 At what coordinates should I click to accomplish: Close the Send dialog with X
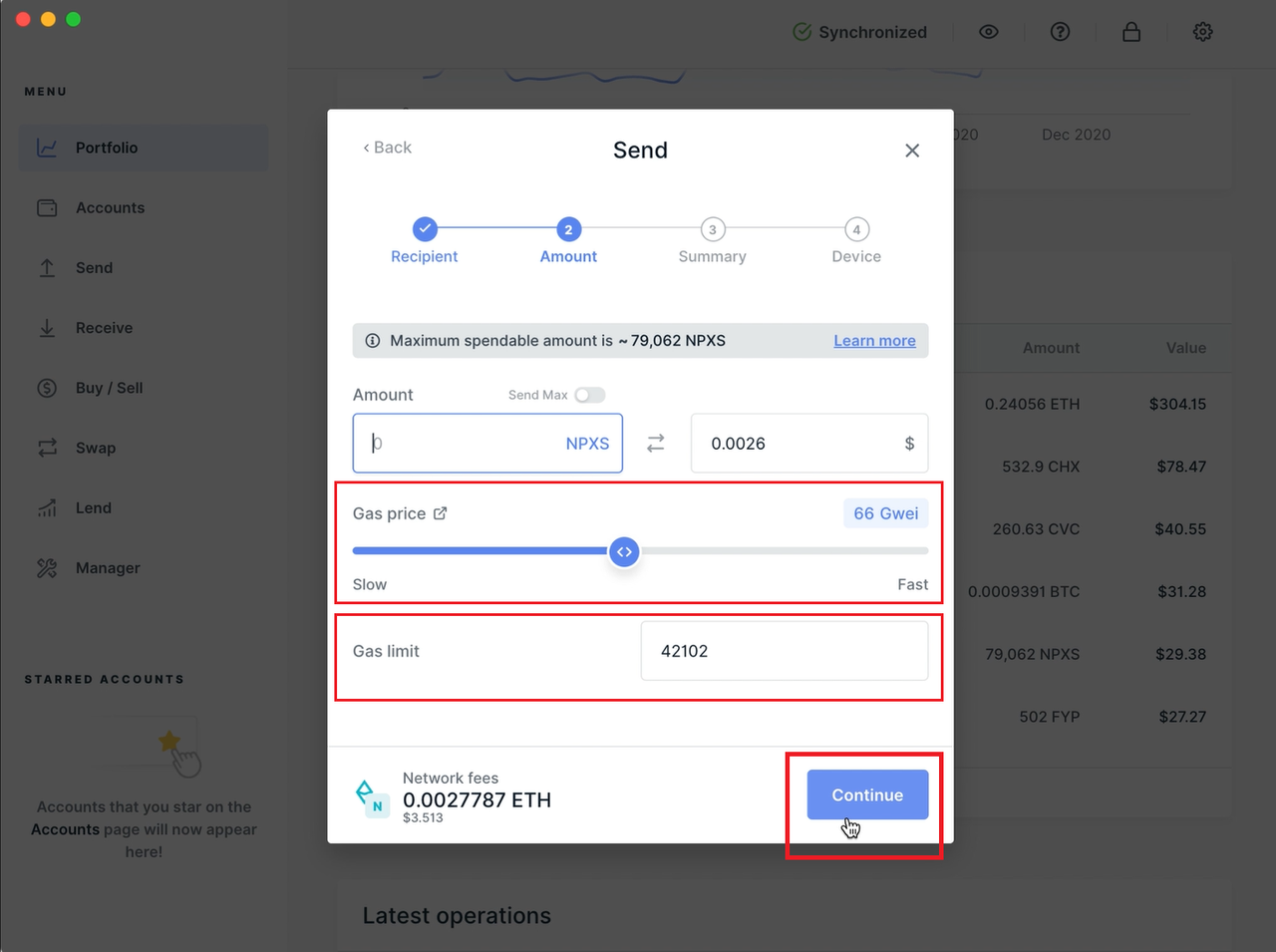[x=912, y=151]
